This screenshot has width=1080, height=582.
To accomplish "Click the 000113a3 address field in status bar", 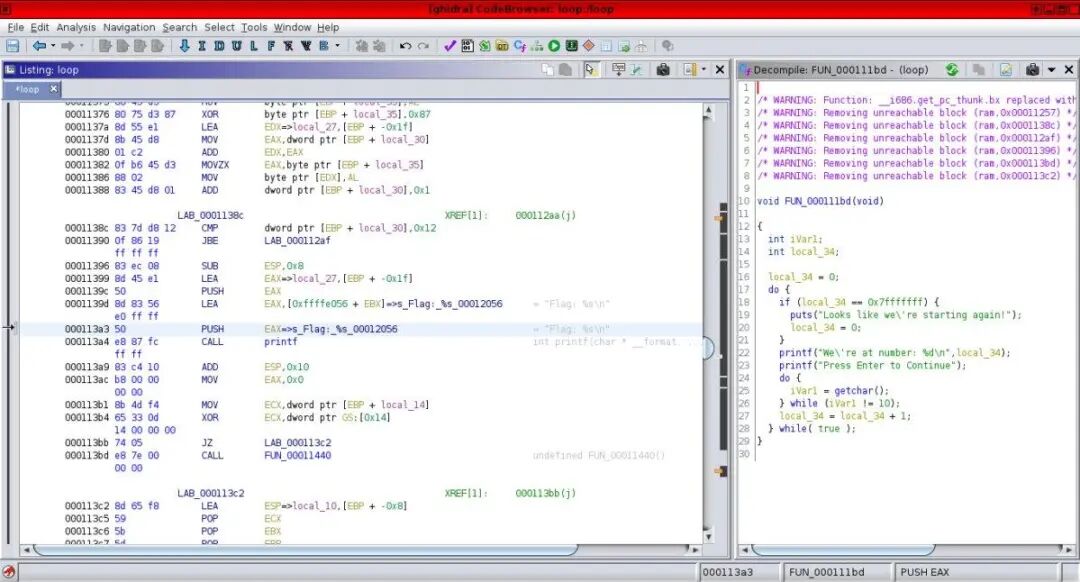I will (738, 572).
